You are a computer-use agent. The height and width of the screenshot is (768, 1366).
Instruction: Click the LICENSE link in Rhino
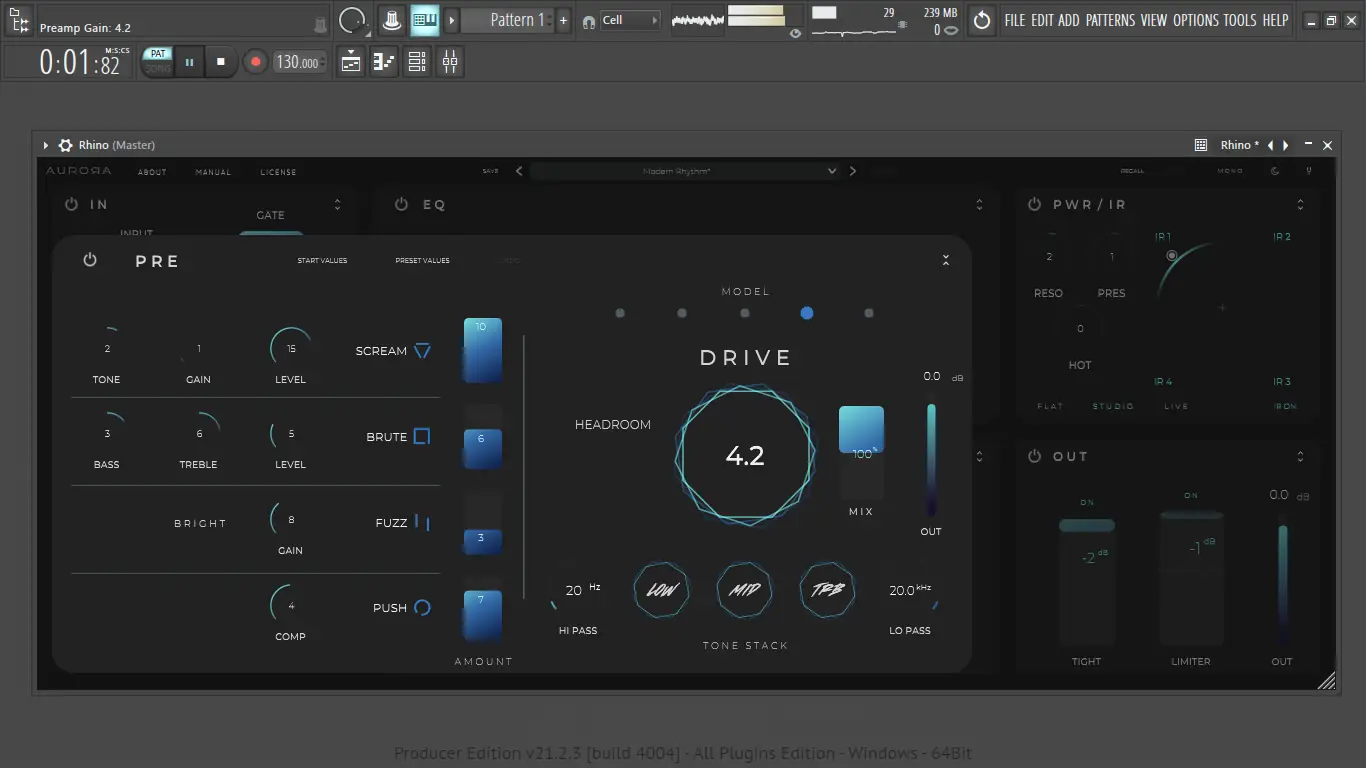(278, 172)
